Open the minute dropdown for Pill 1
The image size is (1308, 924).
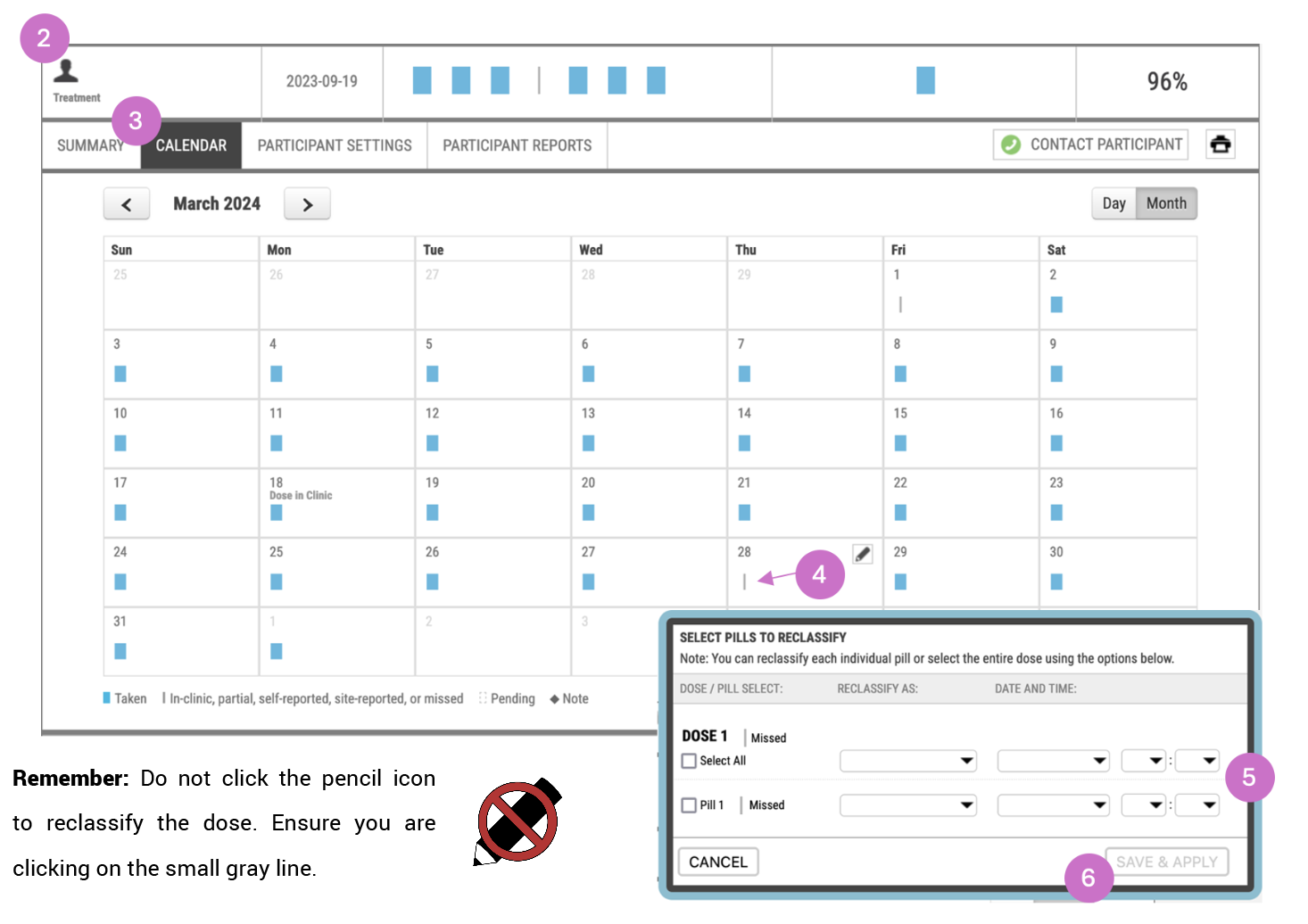click(x=1197, y=805)
